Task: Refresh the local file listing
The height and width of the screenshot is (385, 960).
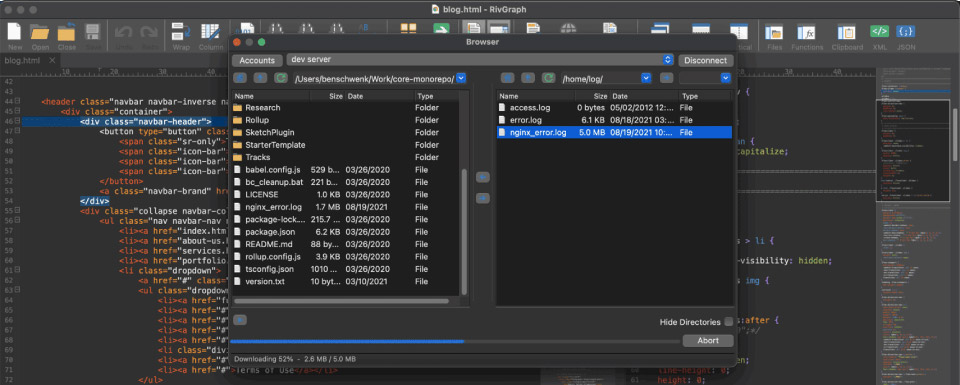Action: click(x=281, y=78)
